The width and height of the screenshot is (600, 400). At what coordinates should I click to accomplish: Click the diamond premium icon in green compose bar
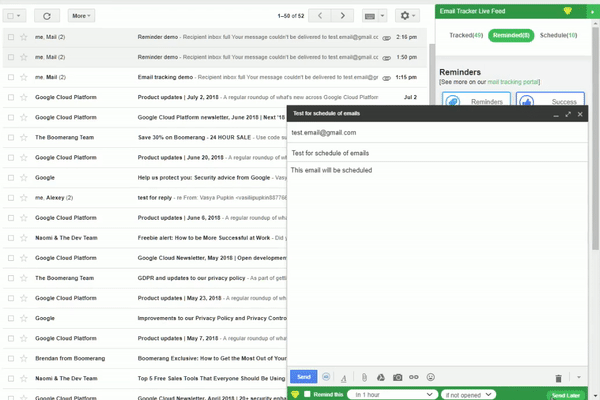295,394
